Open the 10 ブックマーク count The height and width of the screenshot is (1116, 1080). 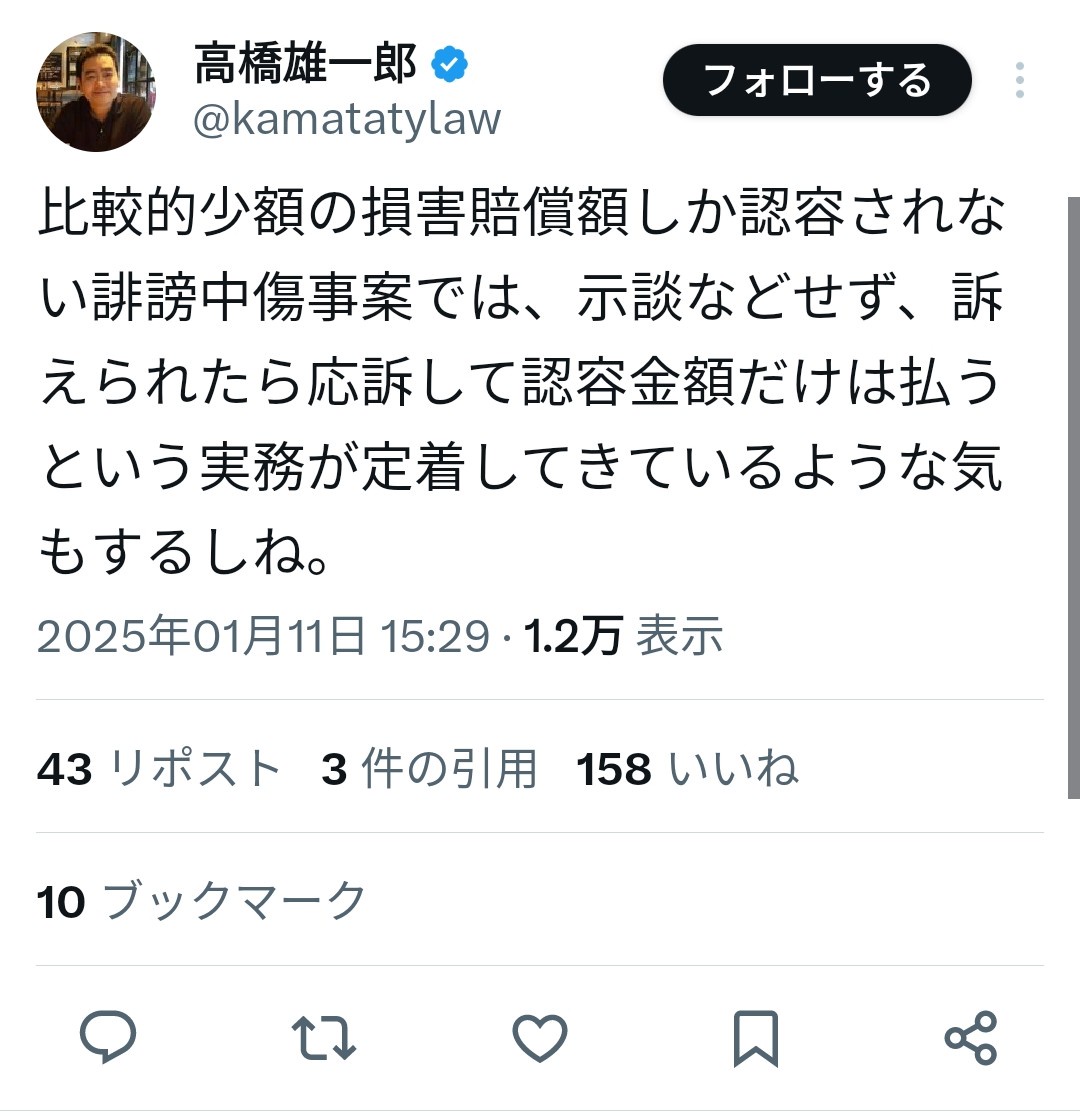click(x=201, y=901)
